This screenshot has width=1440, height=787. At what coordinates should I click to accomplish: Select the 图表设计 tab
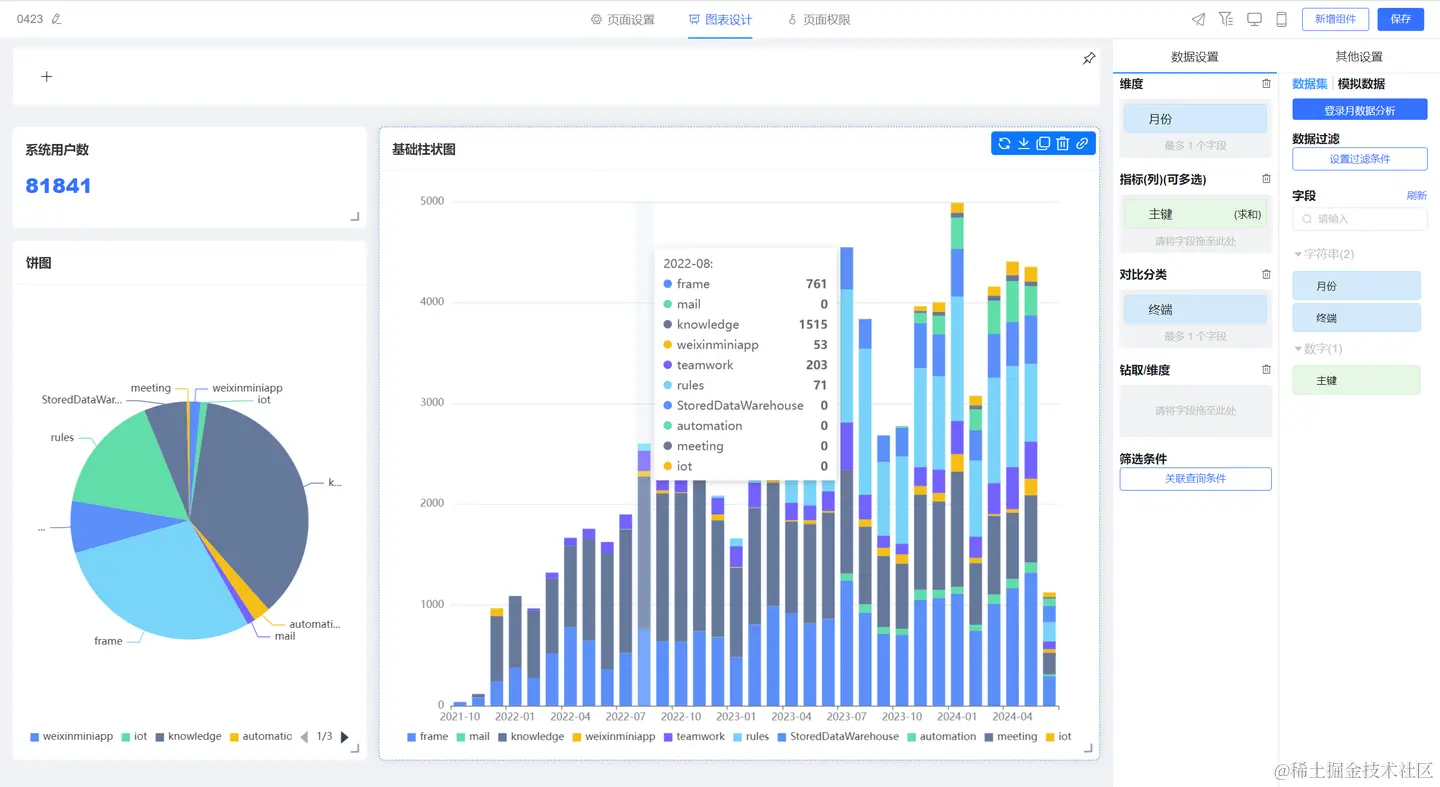click(x=720, y=19)
